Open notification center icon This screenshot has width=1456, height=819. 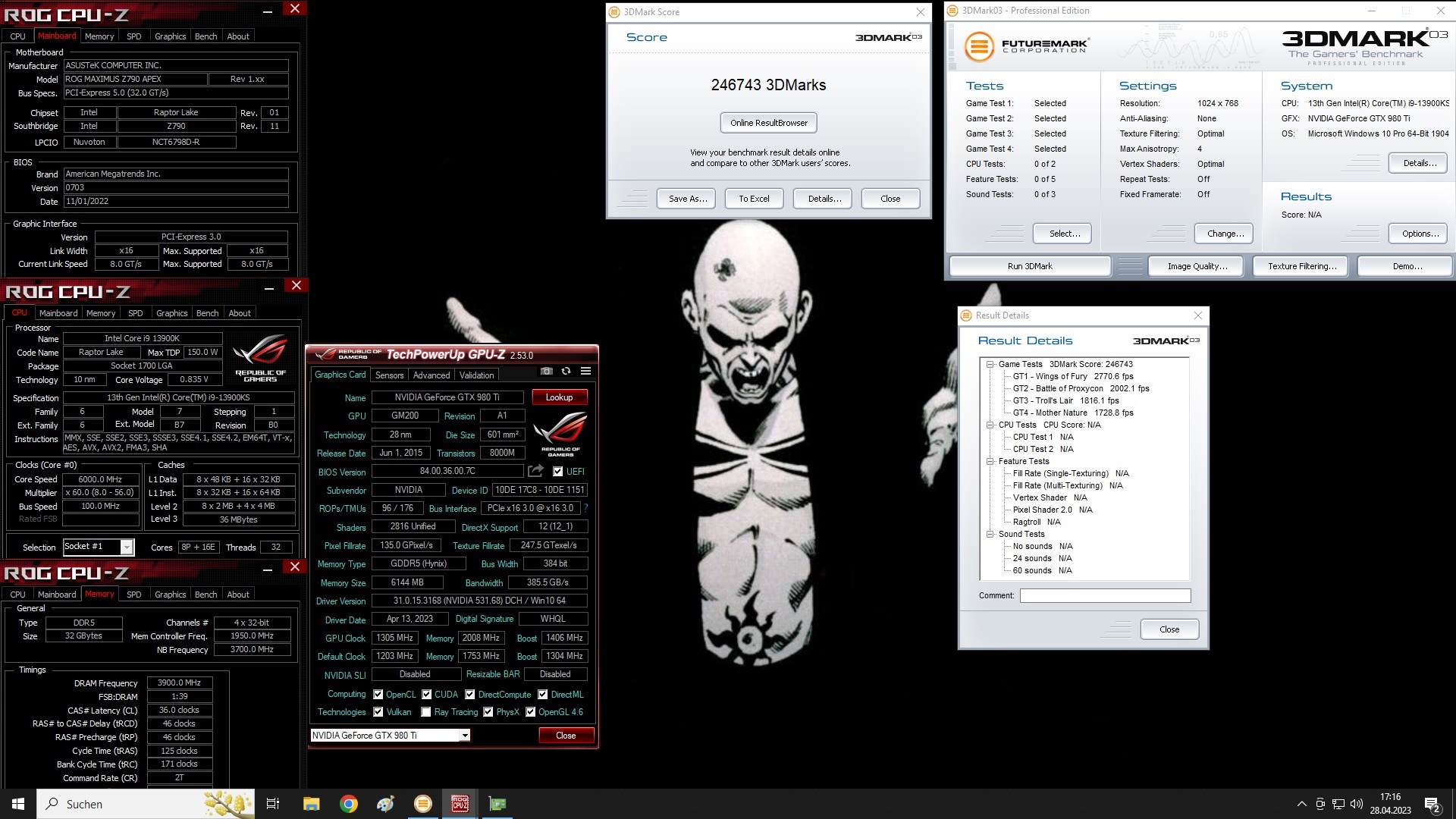1432,804
